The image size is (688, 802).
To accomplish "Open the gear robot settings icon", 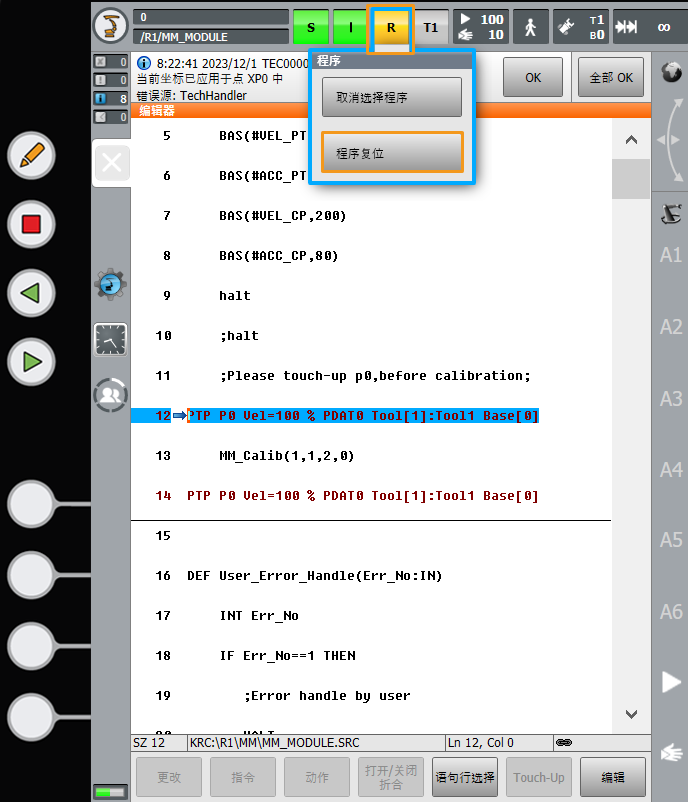I will tap(110, 284).
